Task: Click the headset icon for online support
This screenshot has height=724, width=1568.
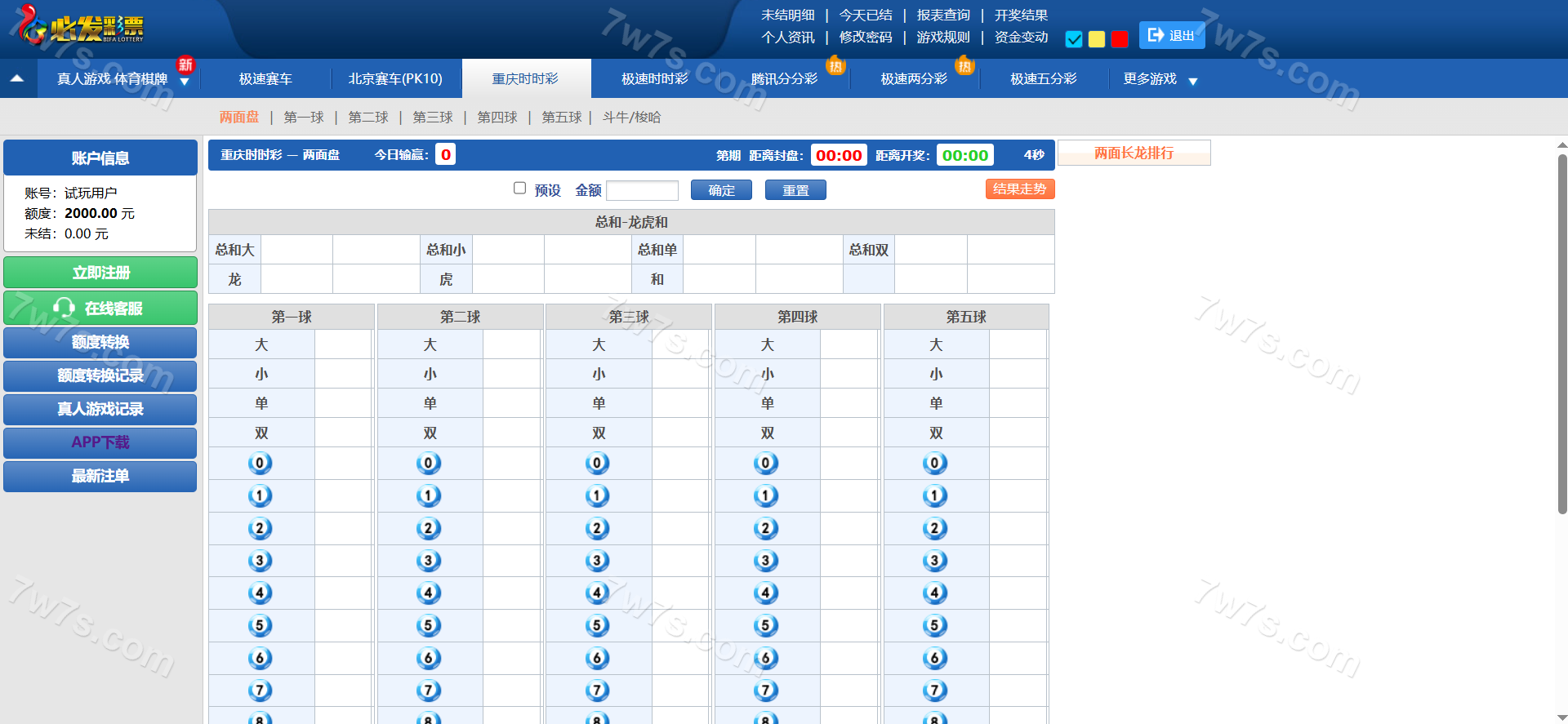Action: 64,308
